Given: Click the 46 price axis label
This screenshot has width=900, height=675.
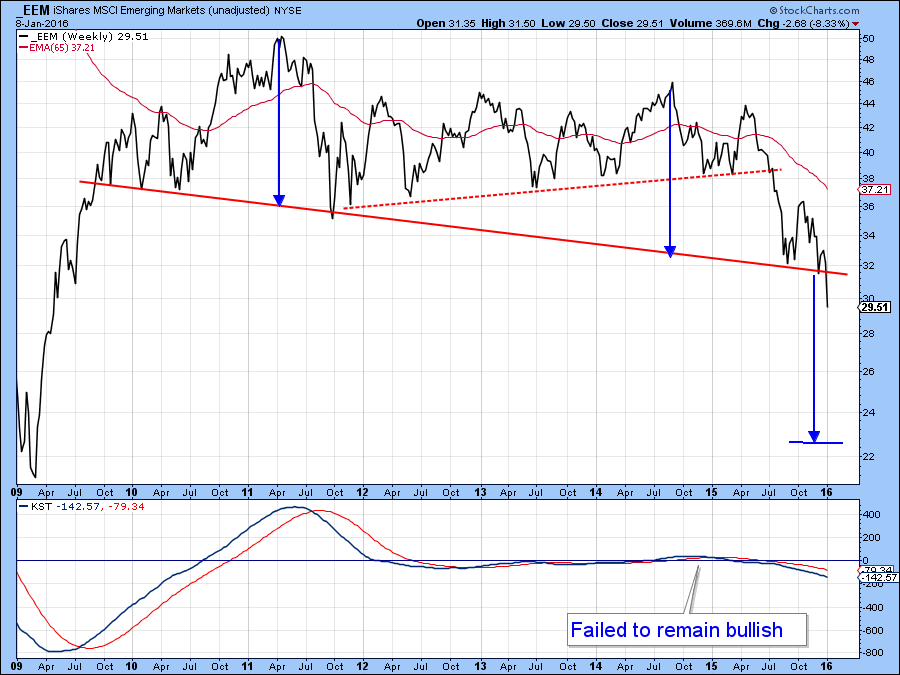Looking at the screenshot, I should click(x=868, y=82).
